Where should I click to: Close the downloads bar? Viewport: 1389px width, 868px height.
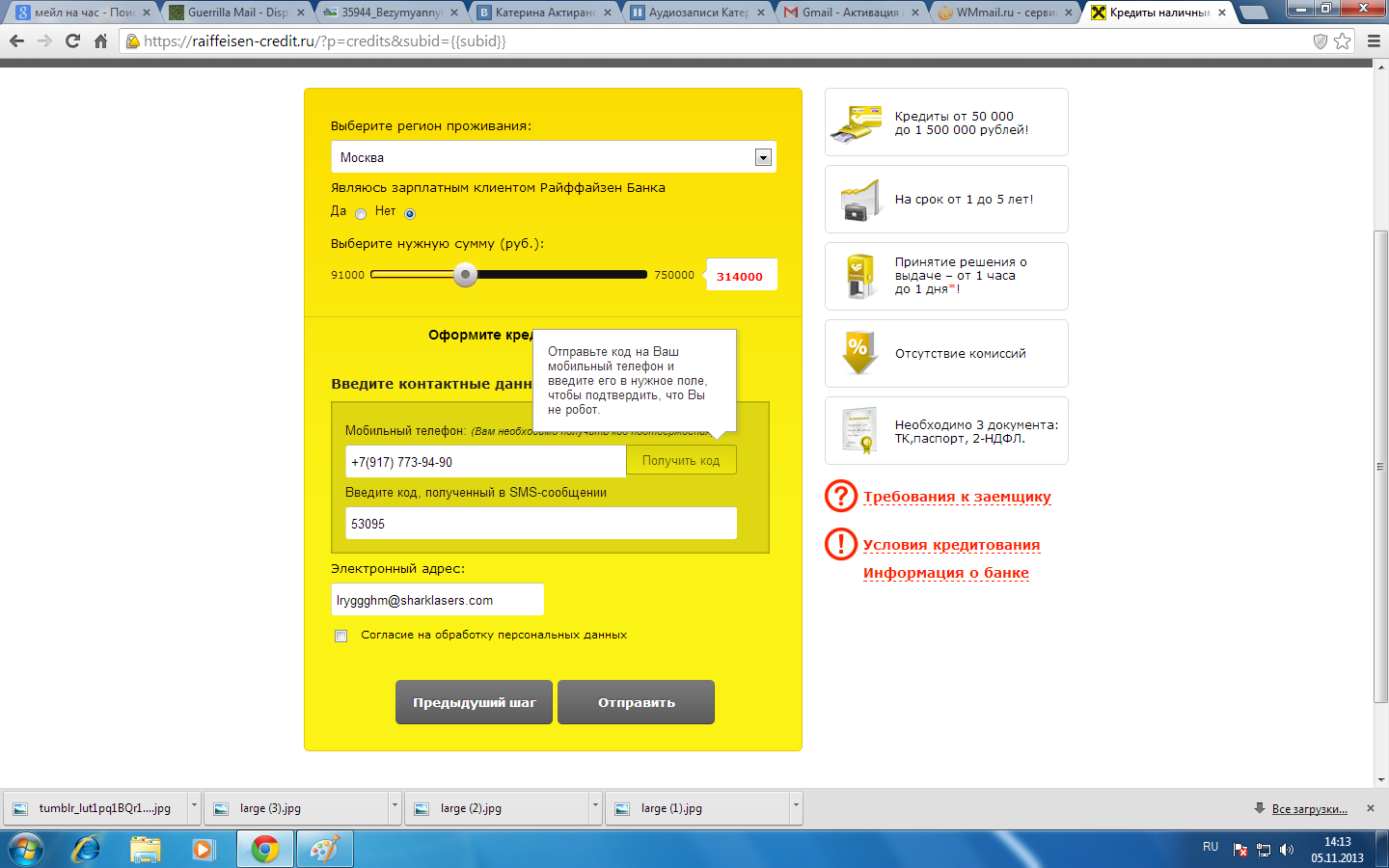click(1371, 808)
